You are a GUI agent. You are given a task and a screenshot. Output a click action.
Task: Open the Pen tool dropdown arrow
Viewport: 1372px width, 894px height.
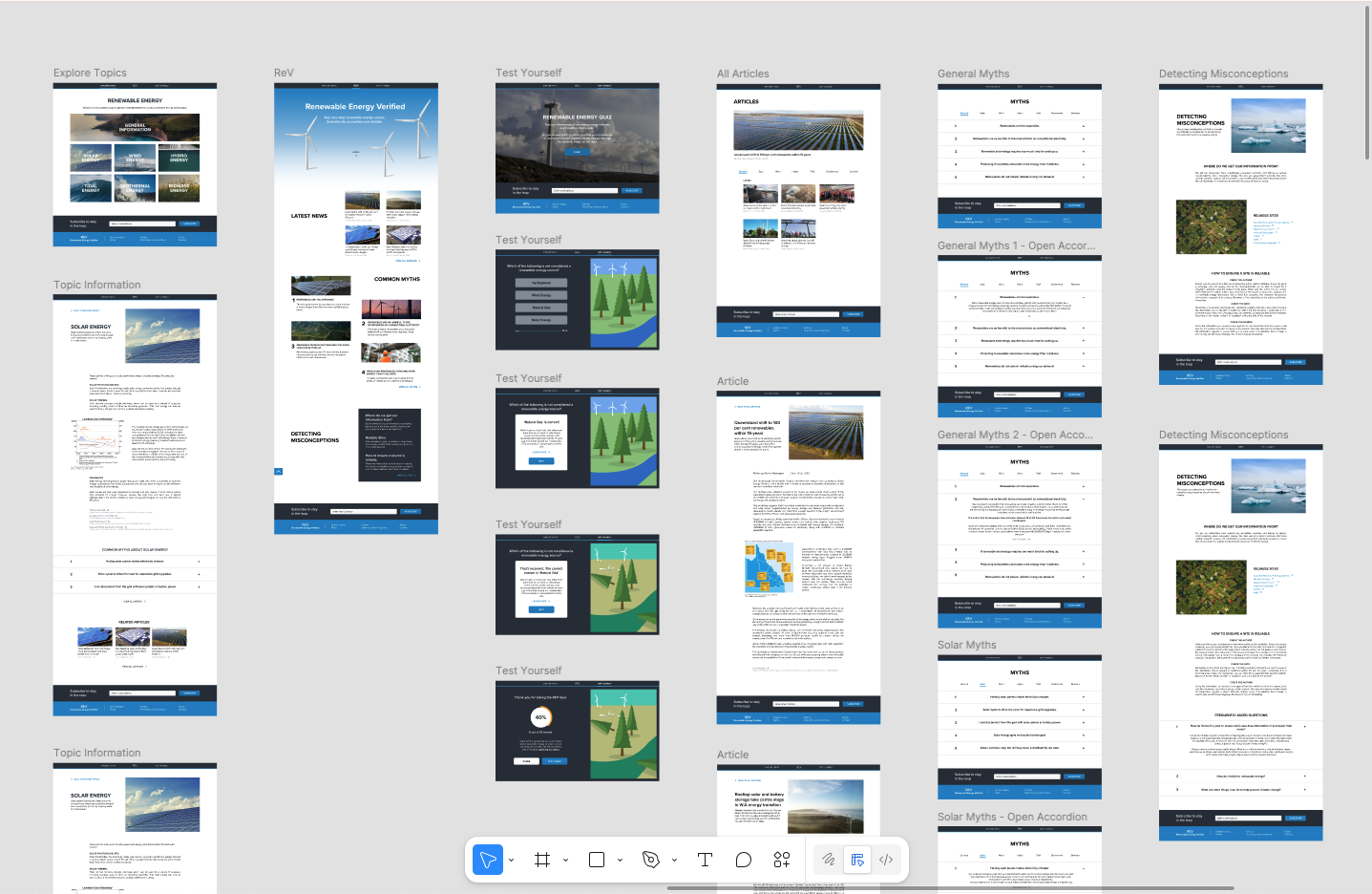click(x=675, y=861)
